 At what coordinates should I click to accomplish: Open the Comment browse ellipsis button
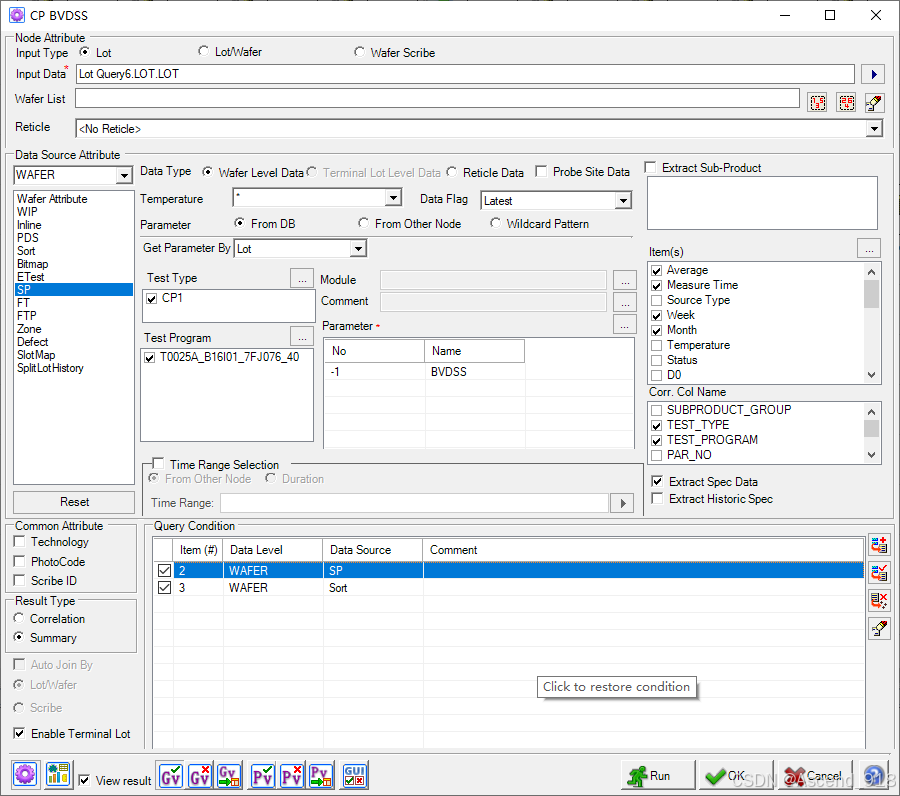[x=624, y=302]
